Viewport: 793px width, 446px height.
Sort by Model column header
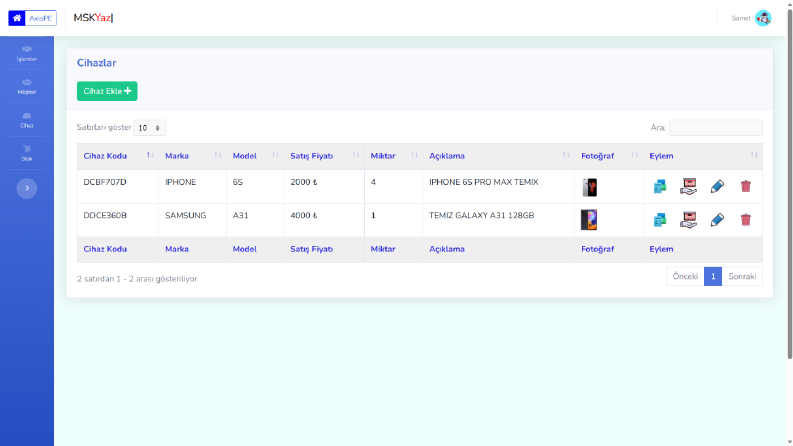pos(255,156)
